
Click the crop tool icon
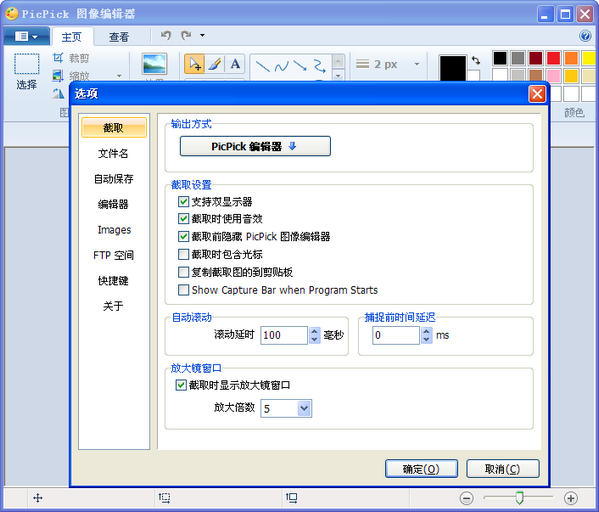(x=58, y=58)
